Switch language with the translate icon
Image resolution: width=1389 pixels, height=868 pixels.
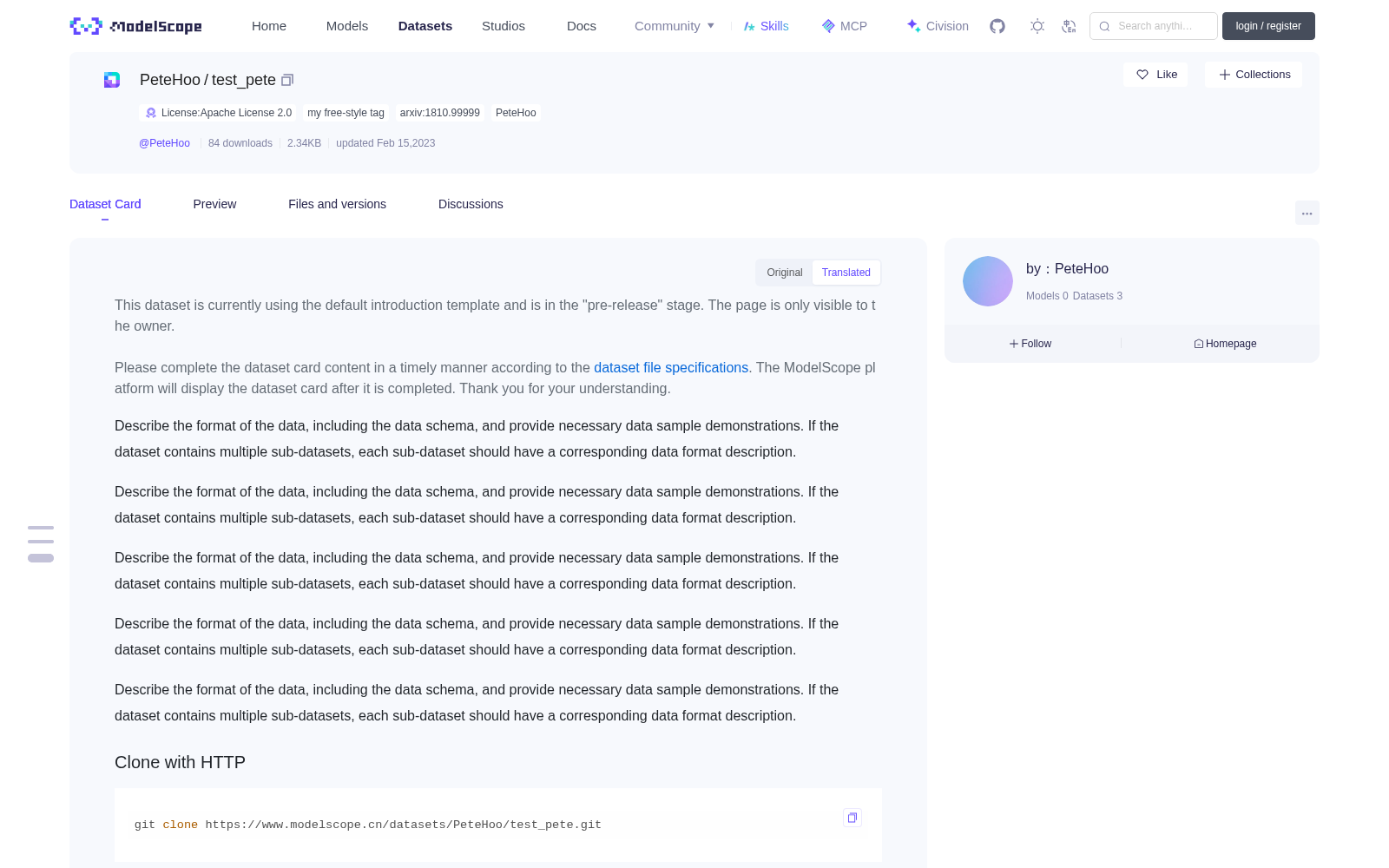[1069, 26]
